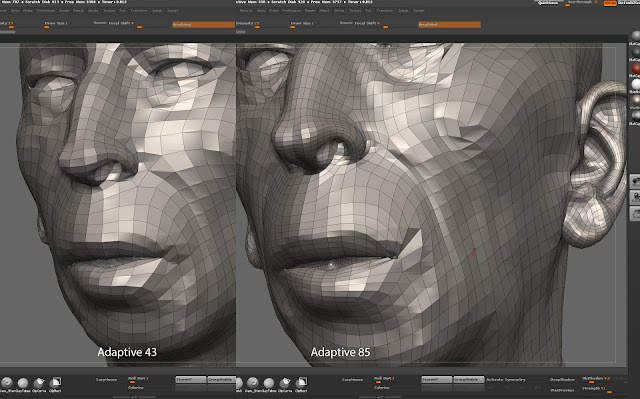Open the Stroke menu in right window
Viewport: 640px width, 399px height.
[x=339, y=11]
